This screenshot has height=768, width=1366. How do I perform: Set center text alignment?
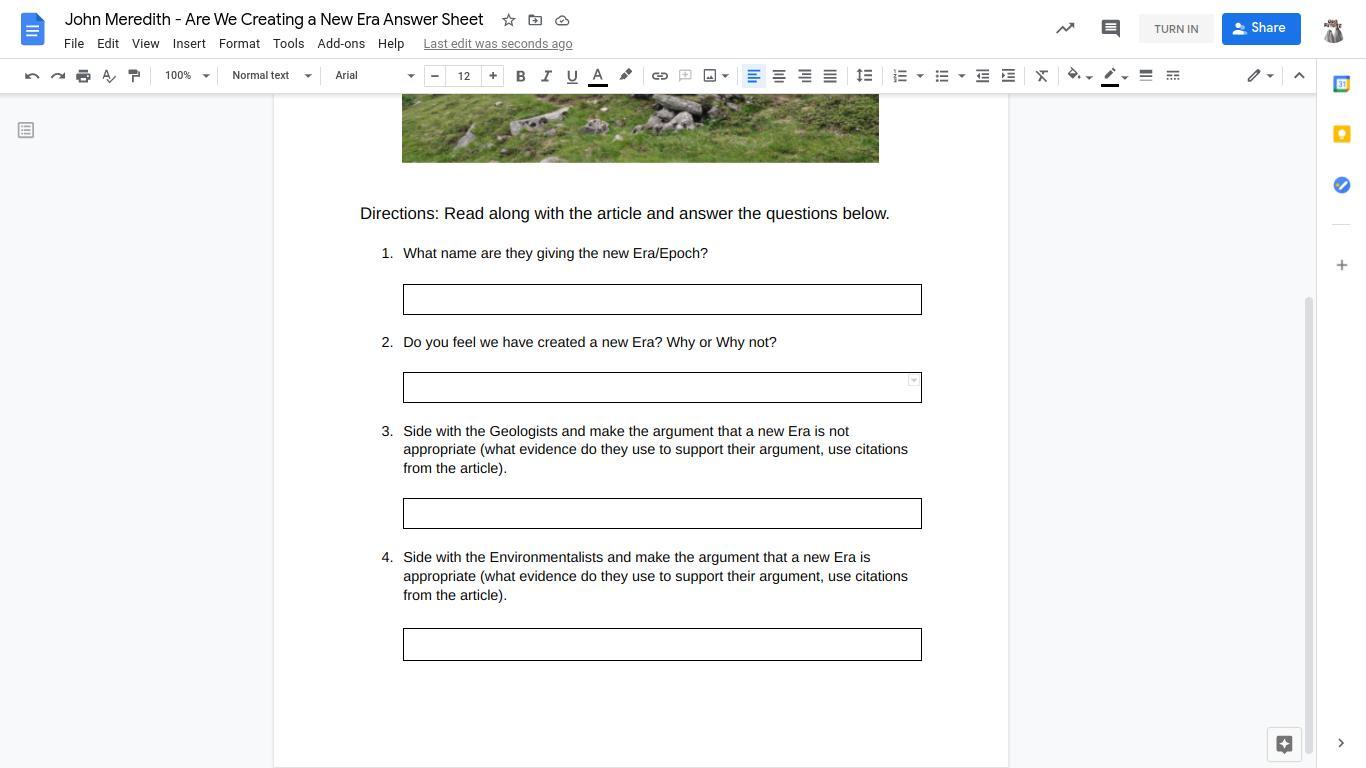click(779, 76)
